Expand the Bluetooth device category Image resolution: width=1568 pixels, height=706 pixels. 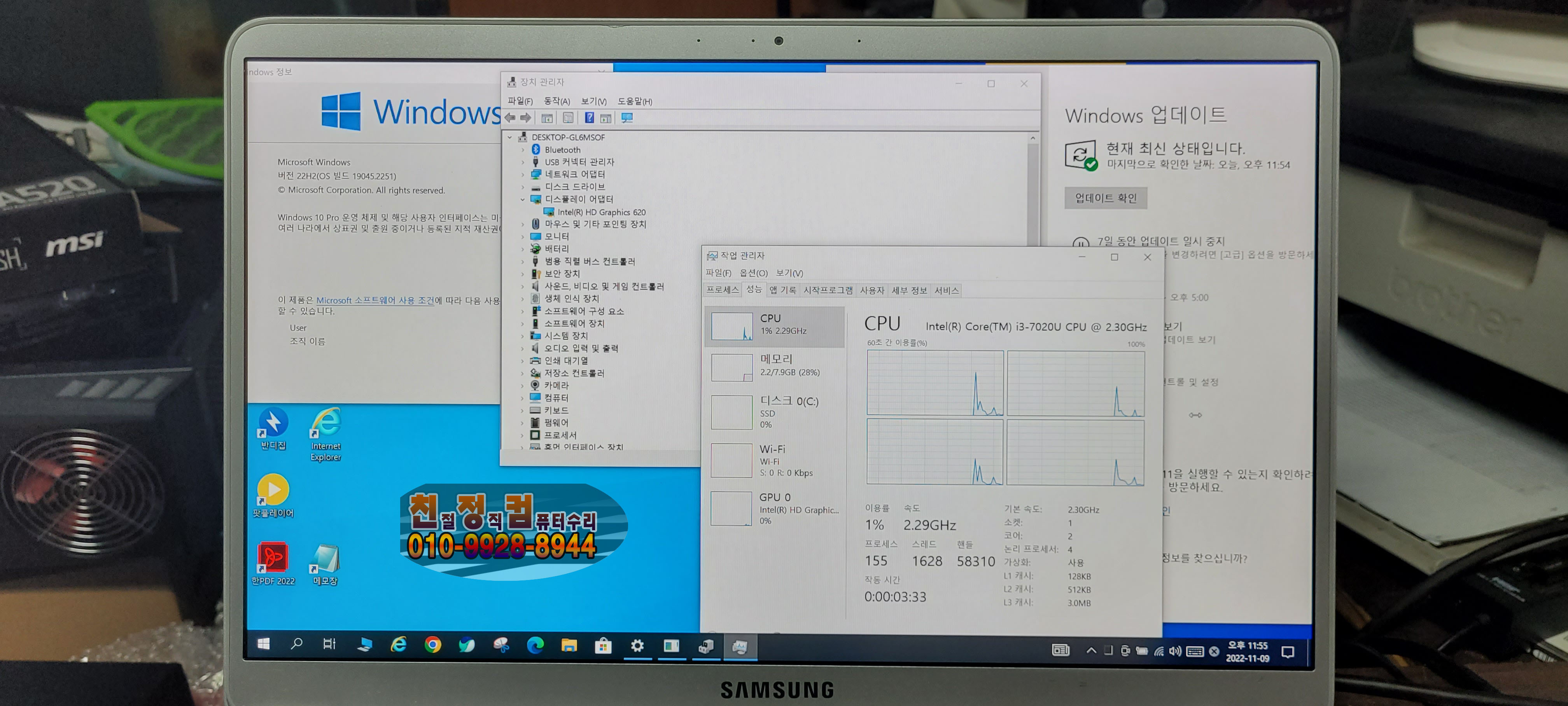pos(522,150)
